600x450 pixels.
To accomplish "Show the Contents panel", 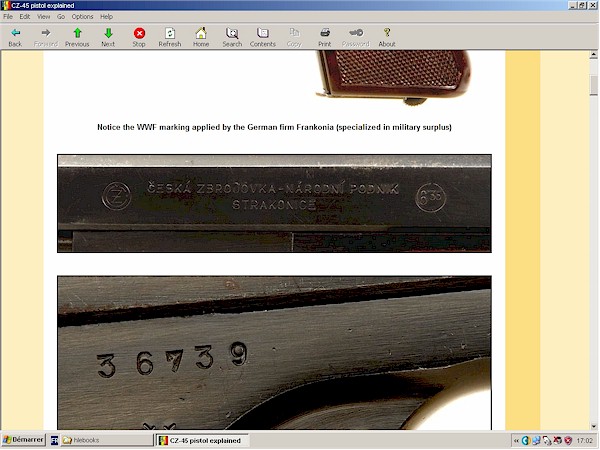I will 262,38.
